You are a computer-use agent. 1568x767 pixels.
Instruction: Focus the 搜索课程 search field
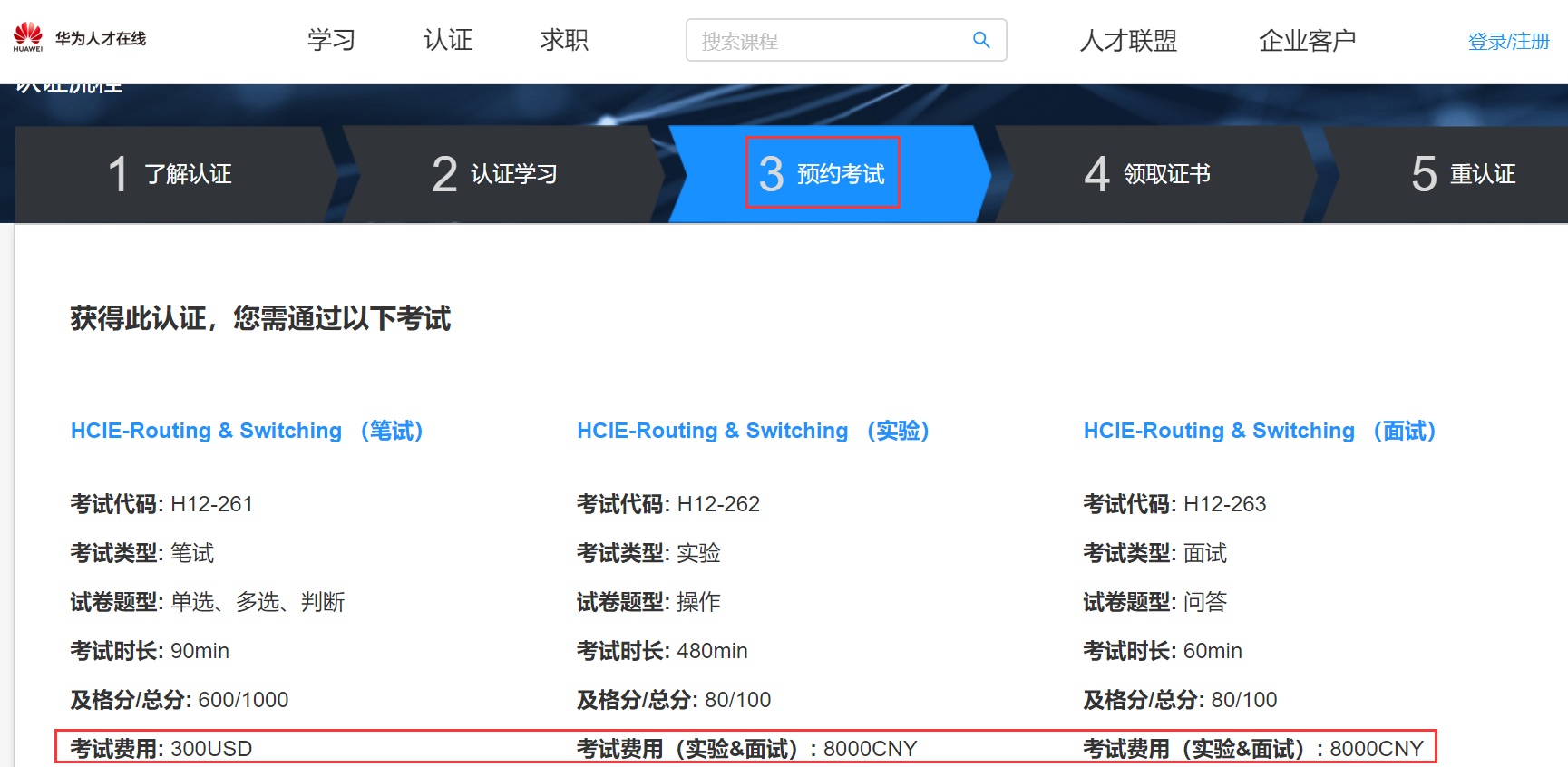pyautogui.click(x=846, y=40)
